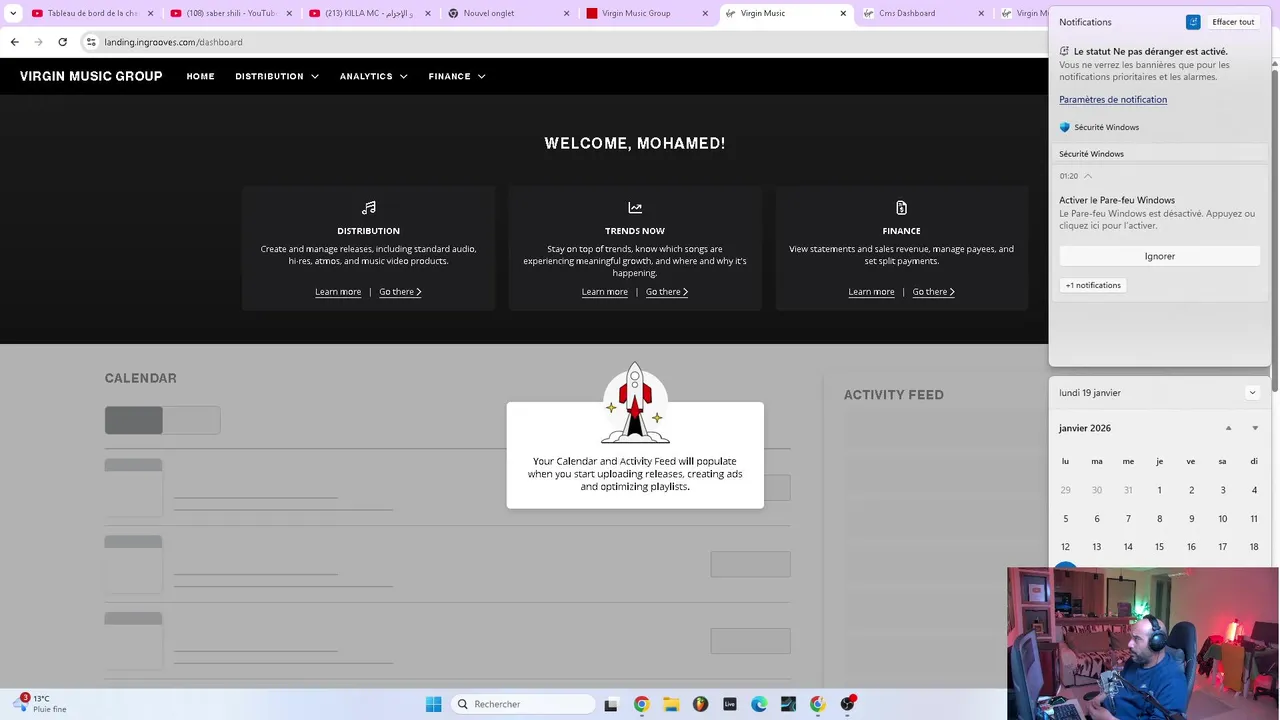Open Microsoft Edge from the taskbar
Image resolution: width=1280 pixels, height=720 pixels.
click(x=759, y=704)
